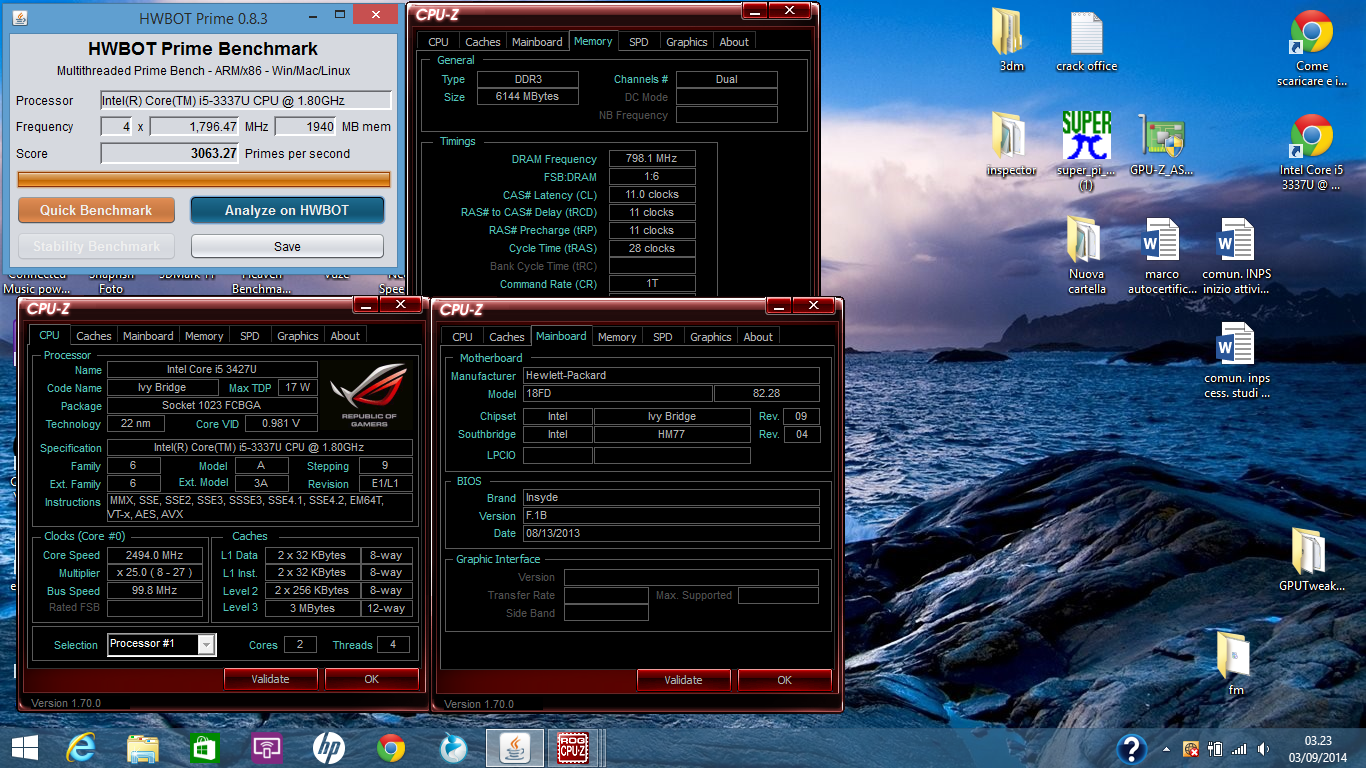Open the Nuova cartella folder

(1086, 255)
